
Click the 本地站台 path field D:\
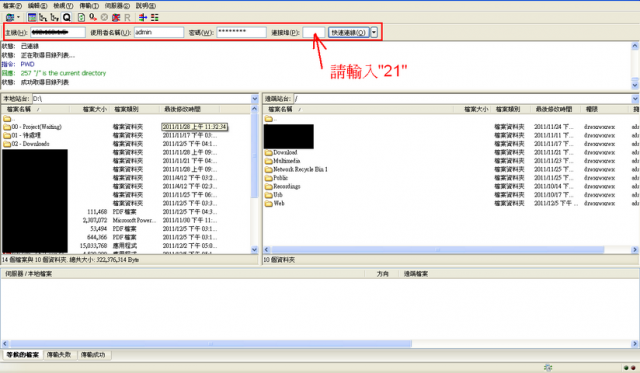click(142, 99)
